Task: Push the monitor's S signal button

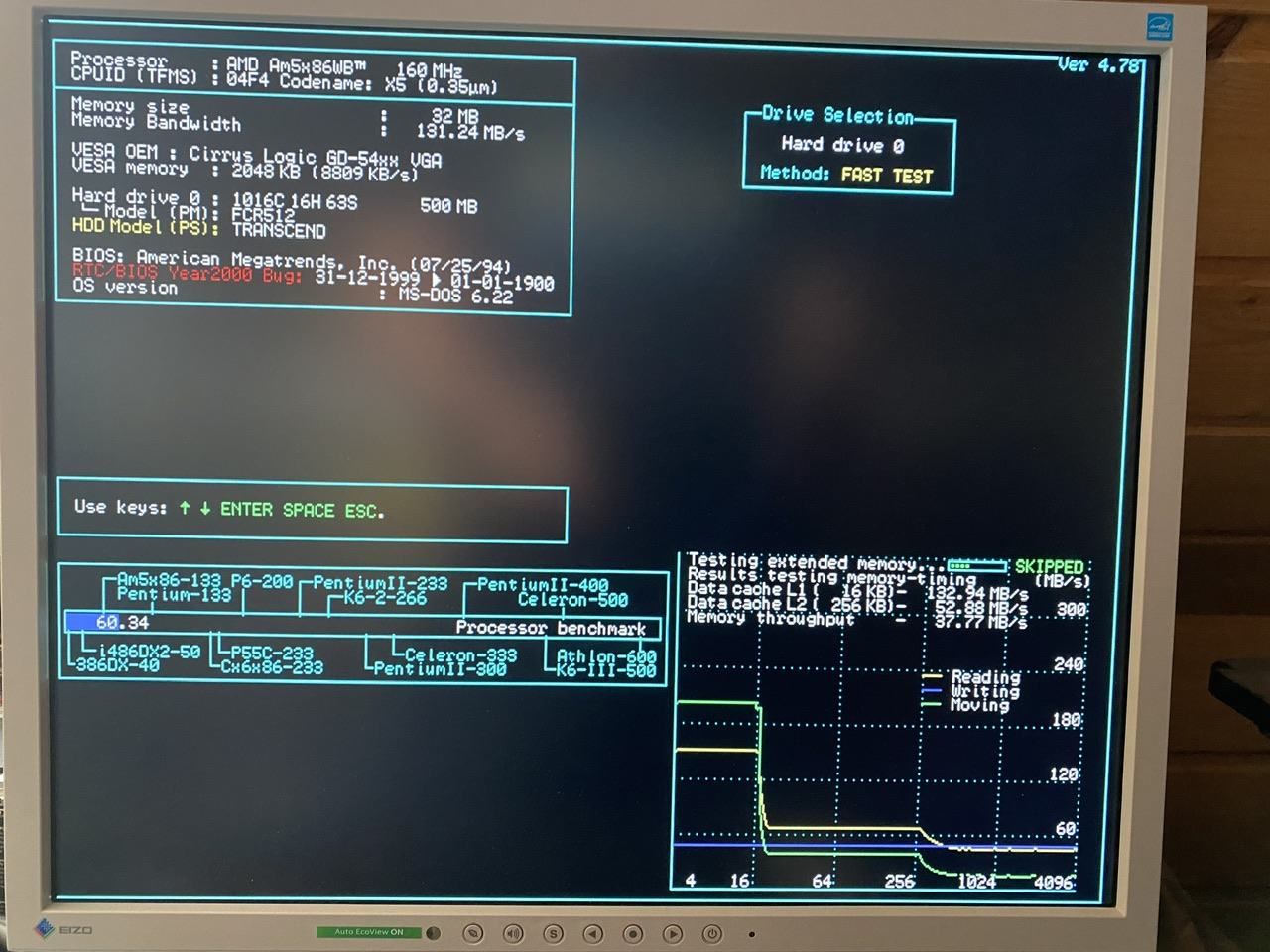Action: 554,933
